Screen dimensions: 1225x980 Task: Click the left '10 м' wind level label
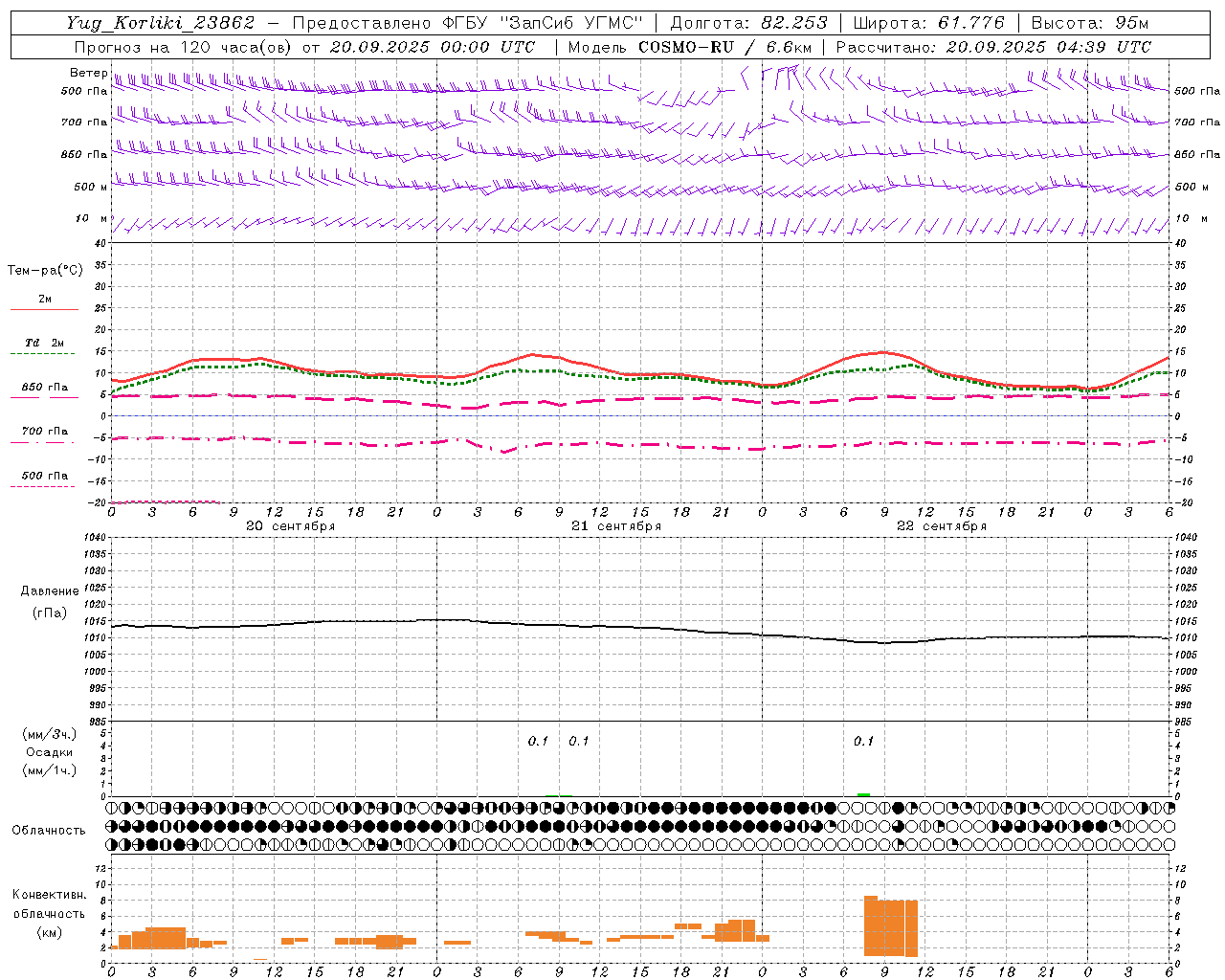click(92, 218)
